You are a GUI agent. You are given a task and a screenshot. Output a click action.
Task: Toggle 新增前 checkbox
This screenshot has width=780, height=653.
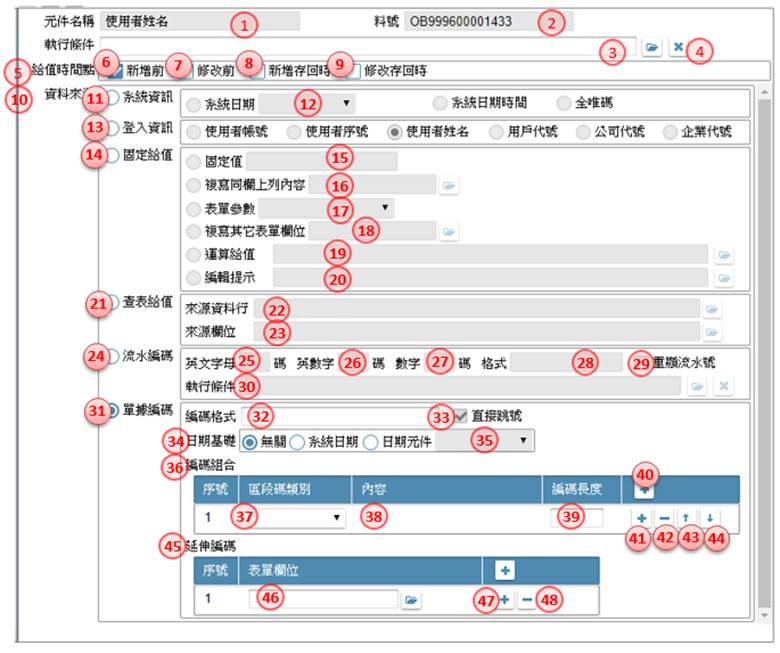(x=114, y=71)
